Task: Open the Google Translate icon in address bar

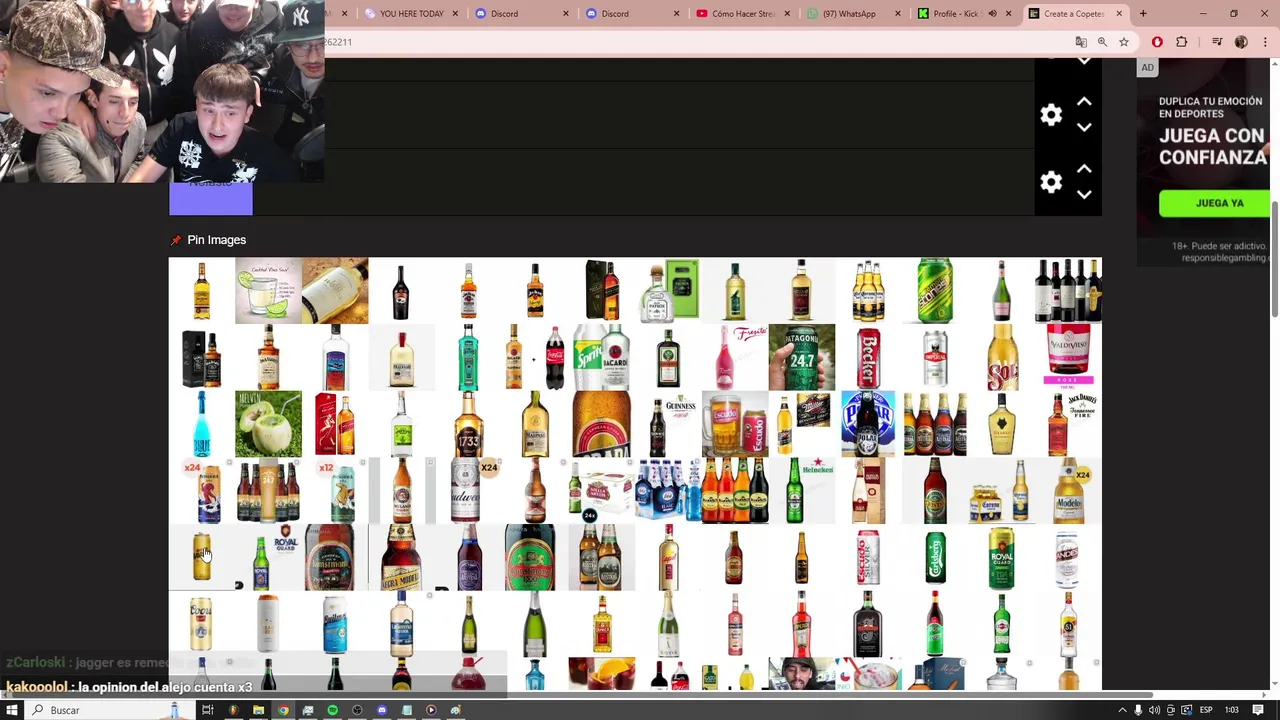Action: click(x=1081, y=42)
